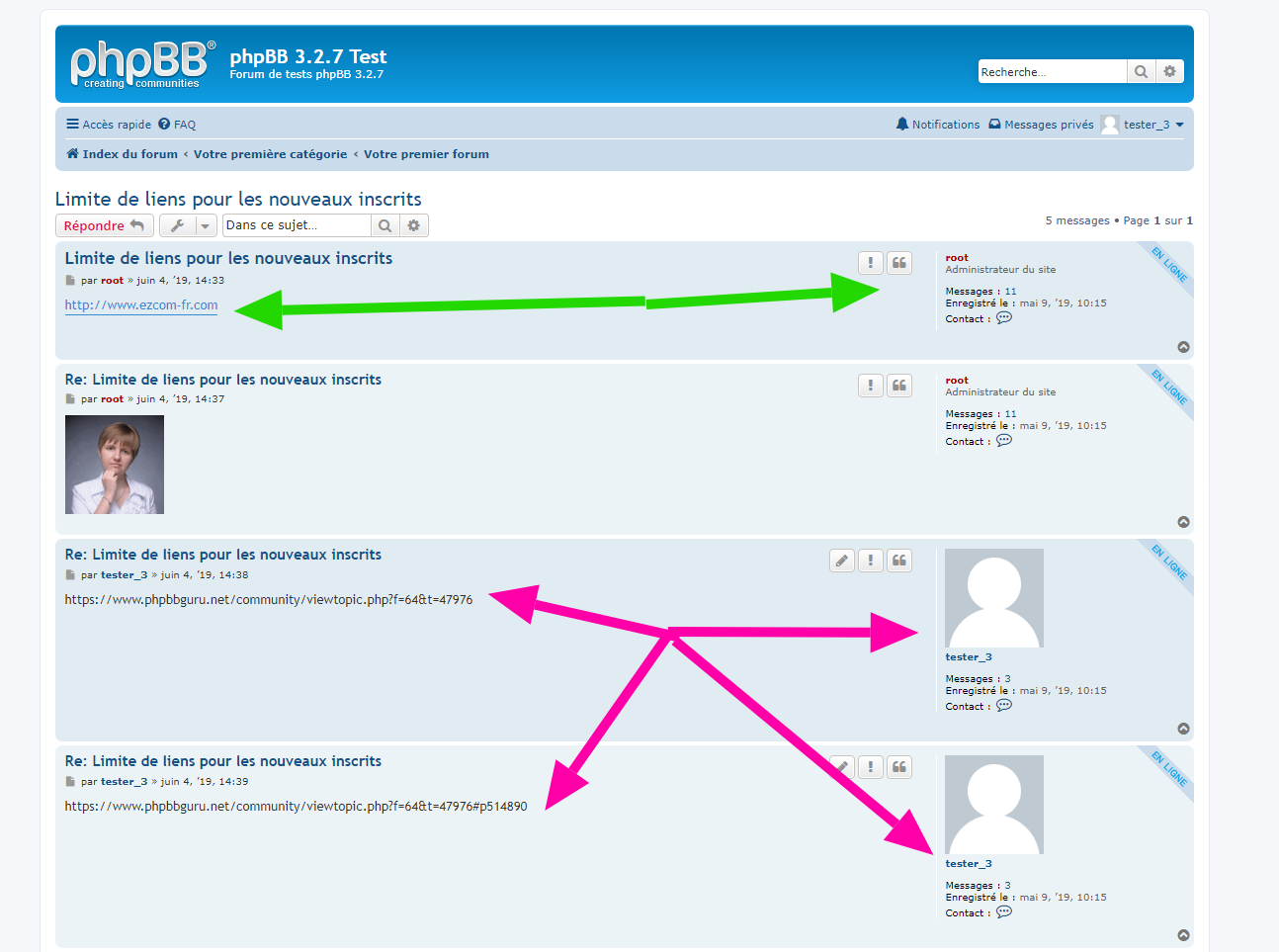
Task: View Notifications
Action: click(x=937, y=125)
